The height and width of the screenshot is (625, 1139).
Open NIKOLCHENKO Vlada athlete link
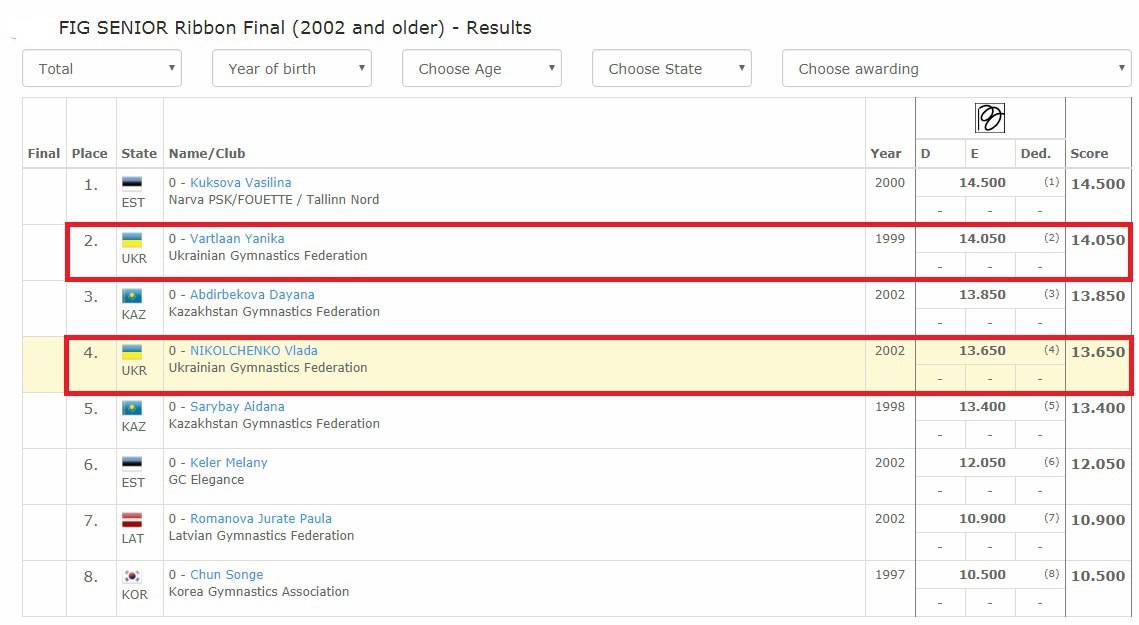254,351
